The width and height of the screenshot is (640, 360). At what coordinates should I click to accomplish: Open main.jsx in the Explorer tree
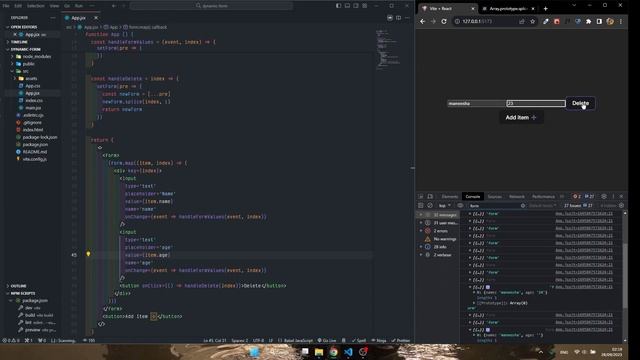tap(33, 108)
